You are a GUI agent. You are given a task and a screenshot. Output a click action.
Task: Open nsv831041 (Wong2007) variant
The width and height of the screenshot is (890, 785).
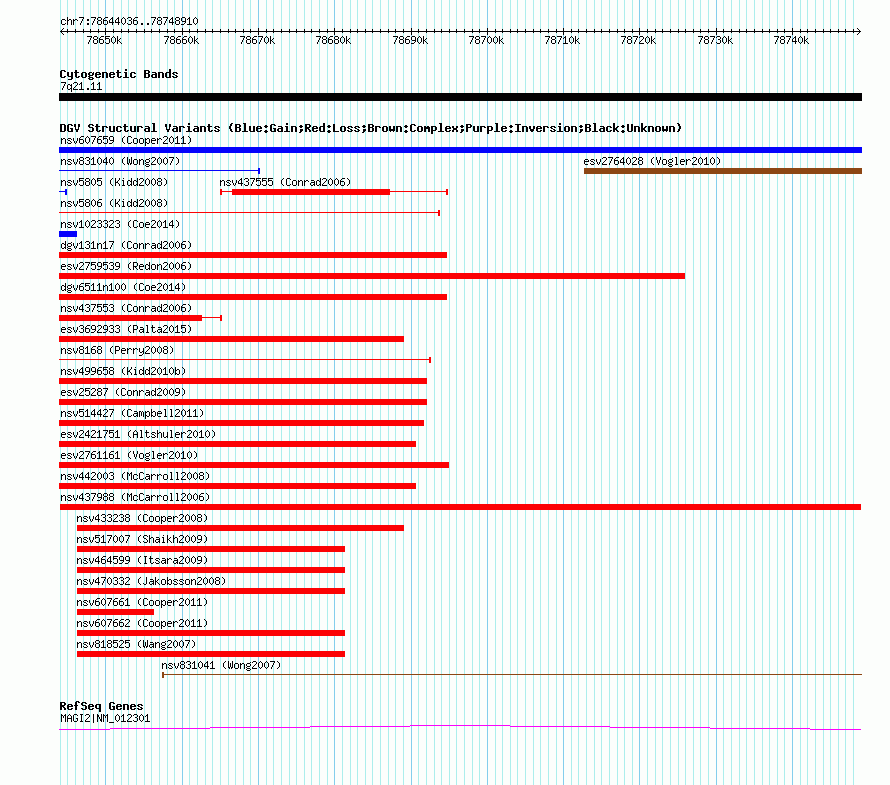tap(221, 665)
